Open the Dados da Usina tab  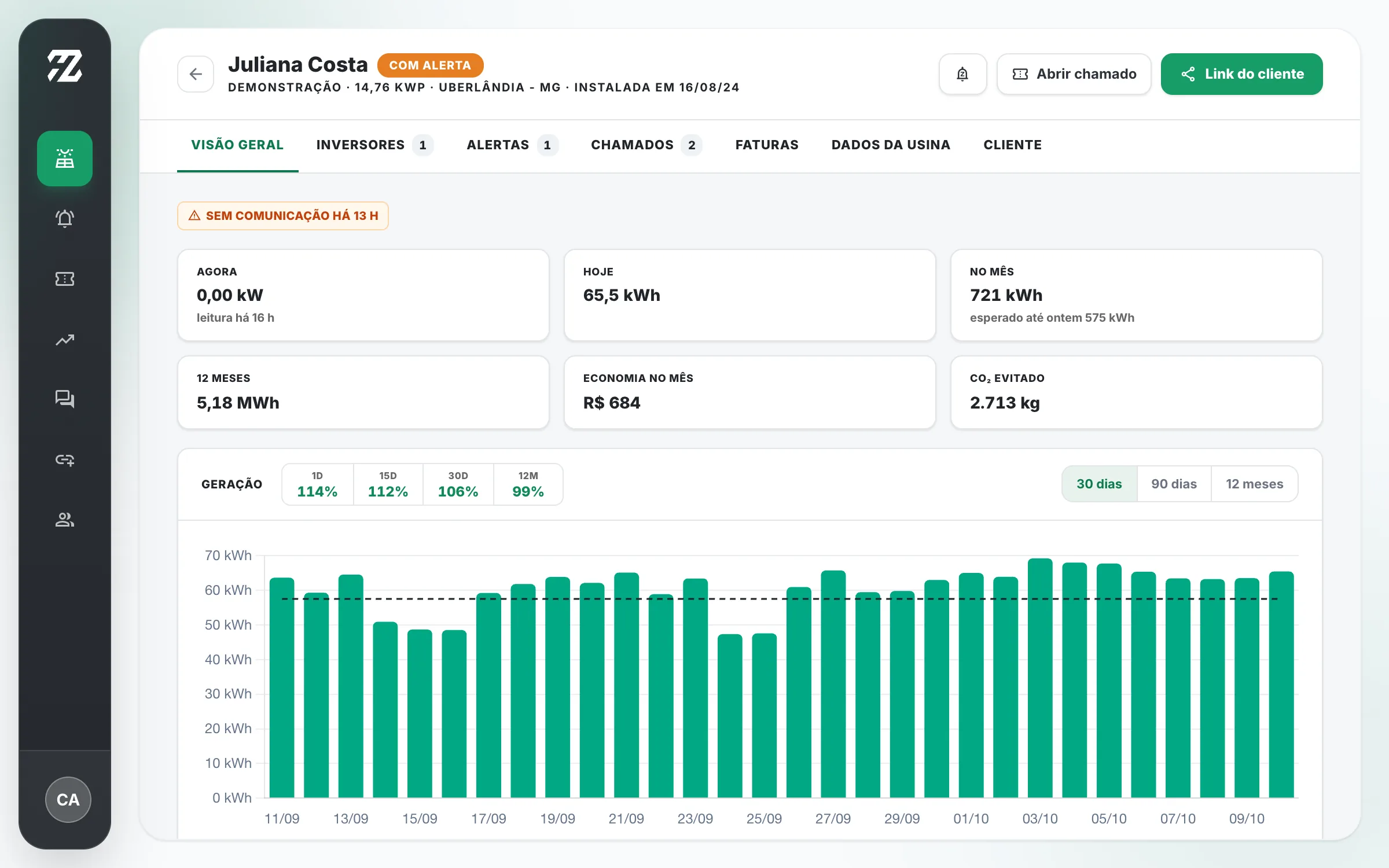891,145
